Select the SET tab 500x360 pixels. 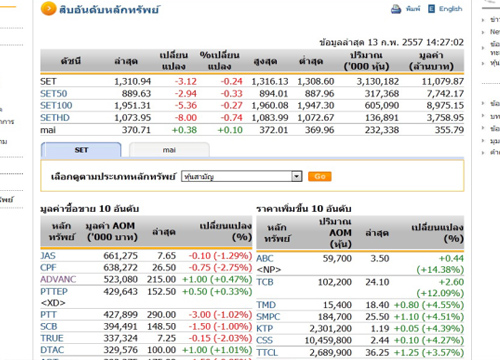81,150
